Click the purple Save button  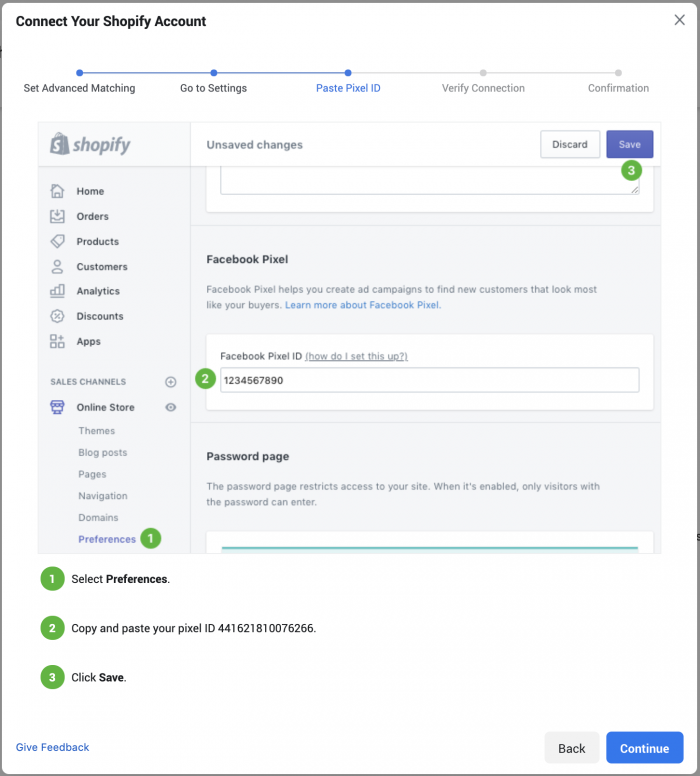629,144
